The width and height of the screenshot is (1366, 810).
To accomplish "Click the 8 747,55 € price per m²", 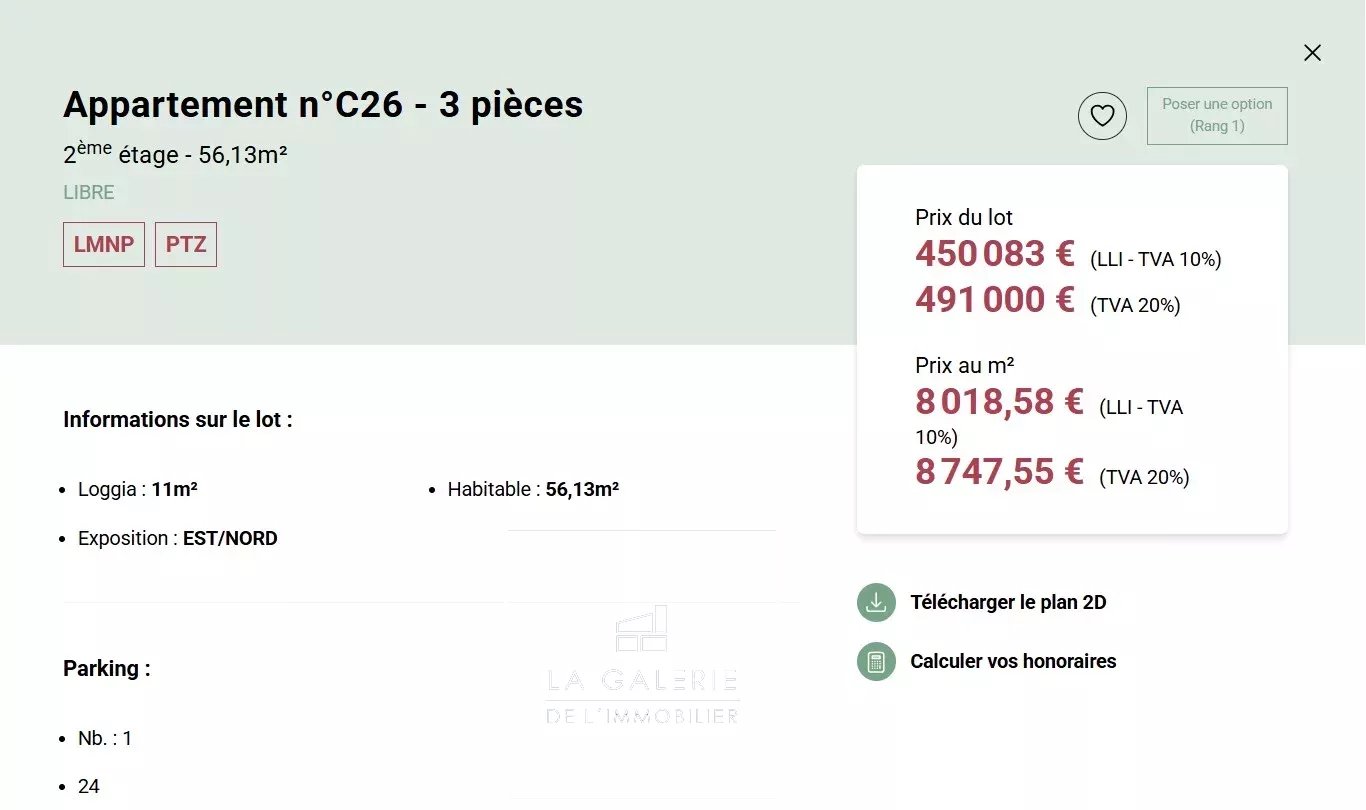I will coord(999,472).
